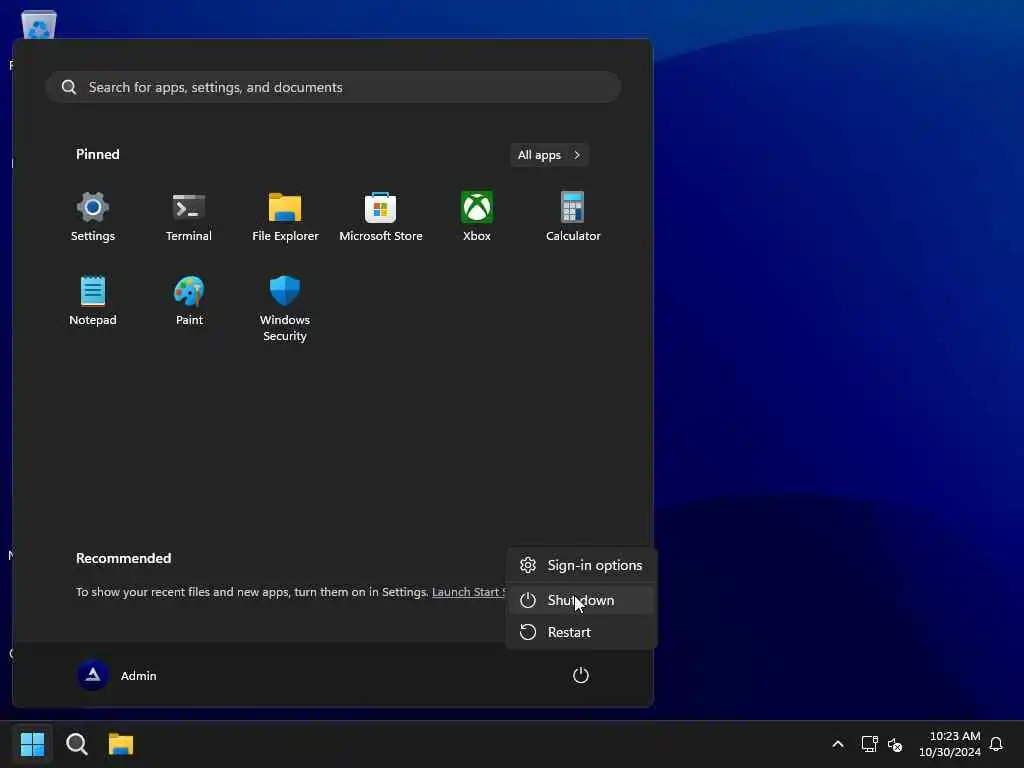Viewport: 1024px width, 768px height.
Task: Follow the Launch Start Settings link
Action: coord(469,592)
